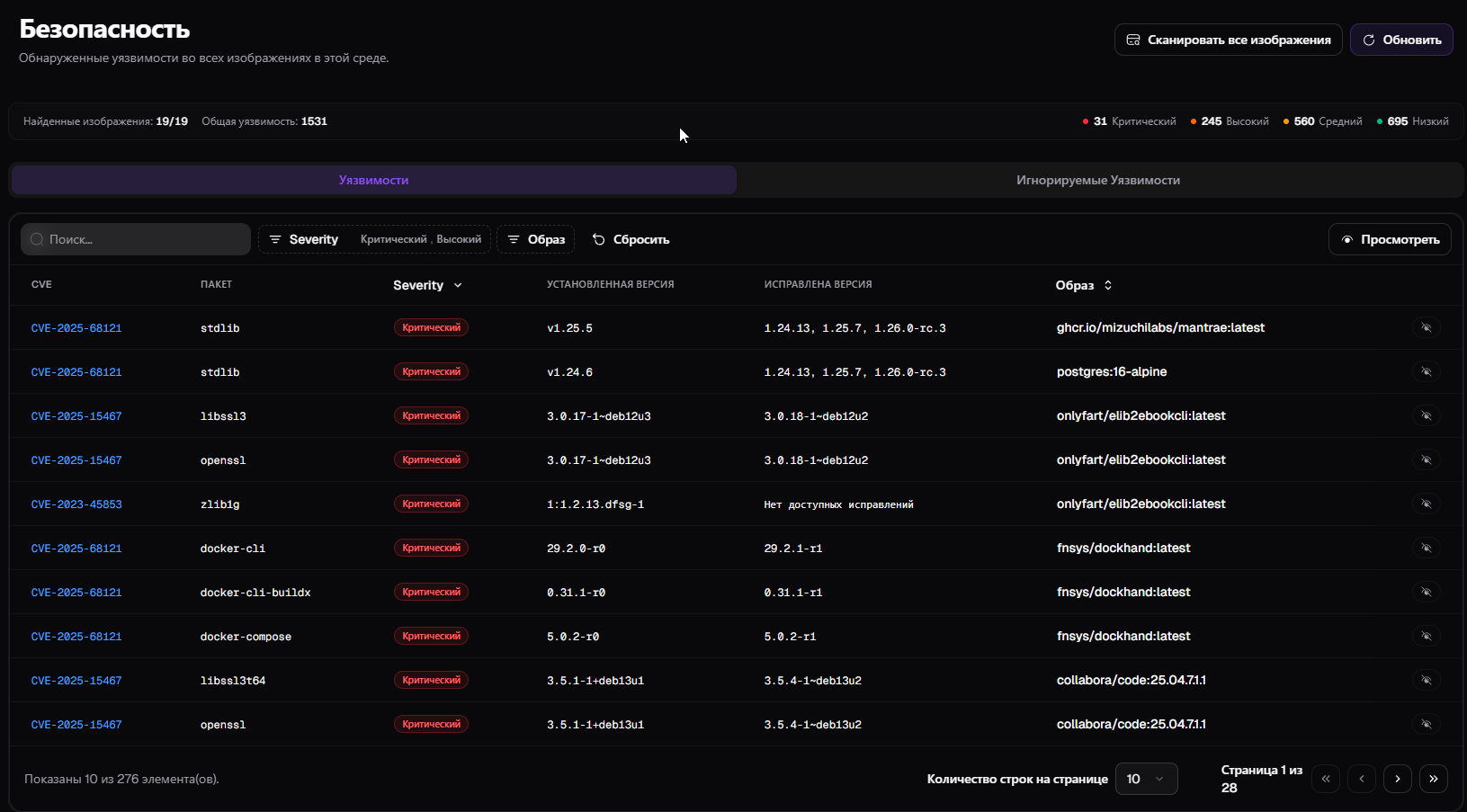
Task: Toggle ignore for the docker-compose vulnerability row
Action: 1426,636
